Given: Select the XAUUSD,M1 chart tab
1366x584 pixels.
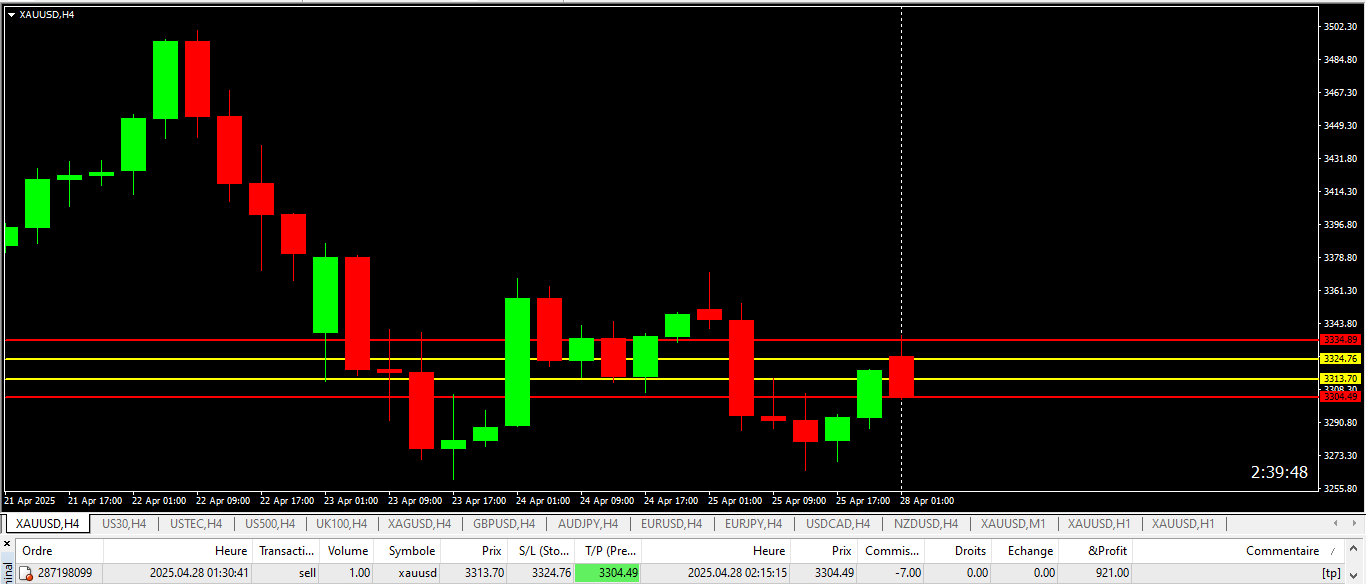Looking at the screenshot, I should pyautogui.click(x=1013, y=524).
